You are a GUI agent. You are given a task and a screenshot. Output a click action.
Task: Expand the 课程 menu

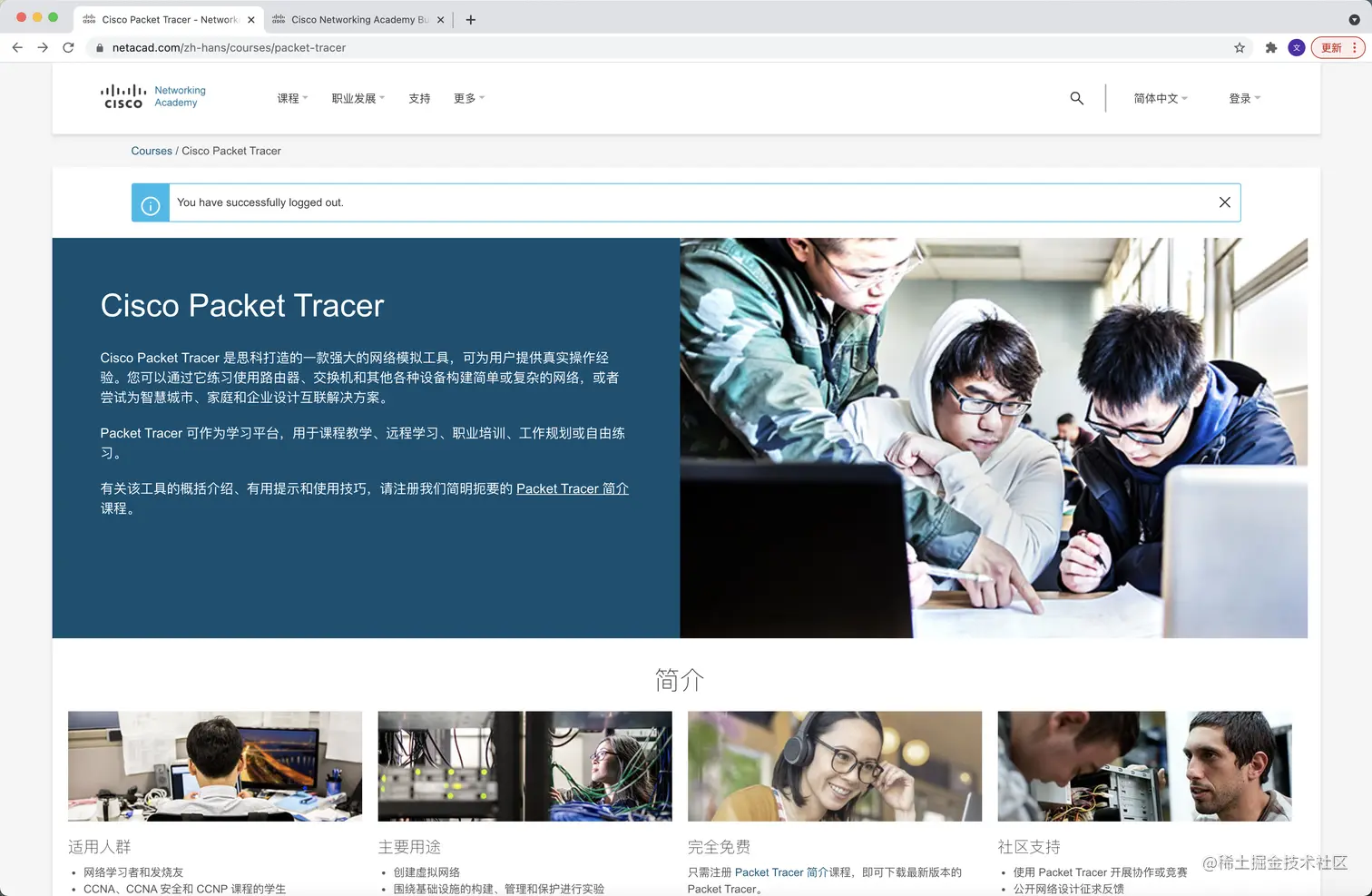tap(292, 98)
